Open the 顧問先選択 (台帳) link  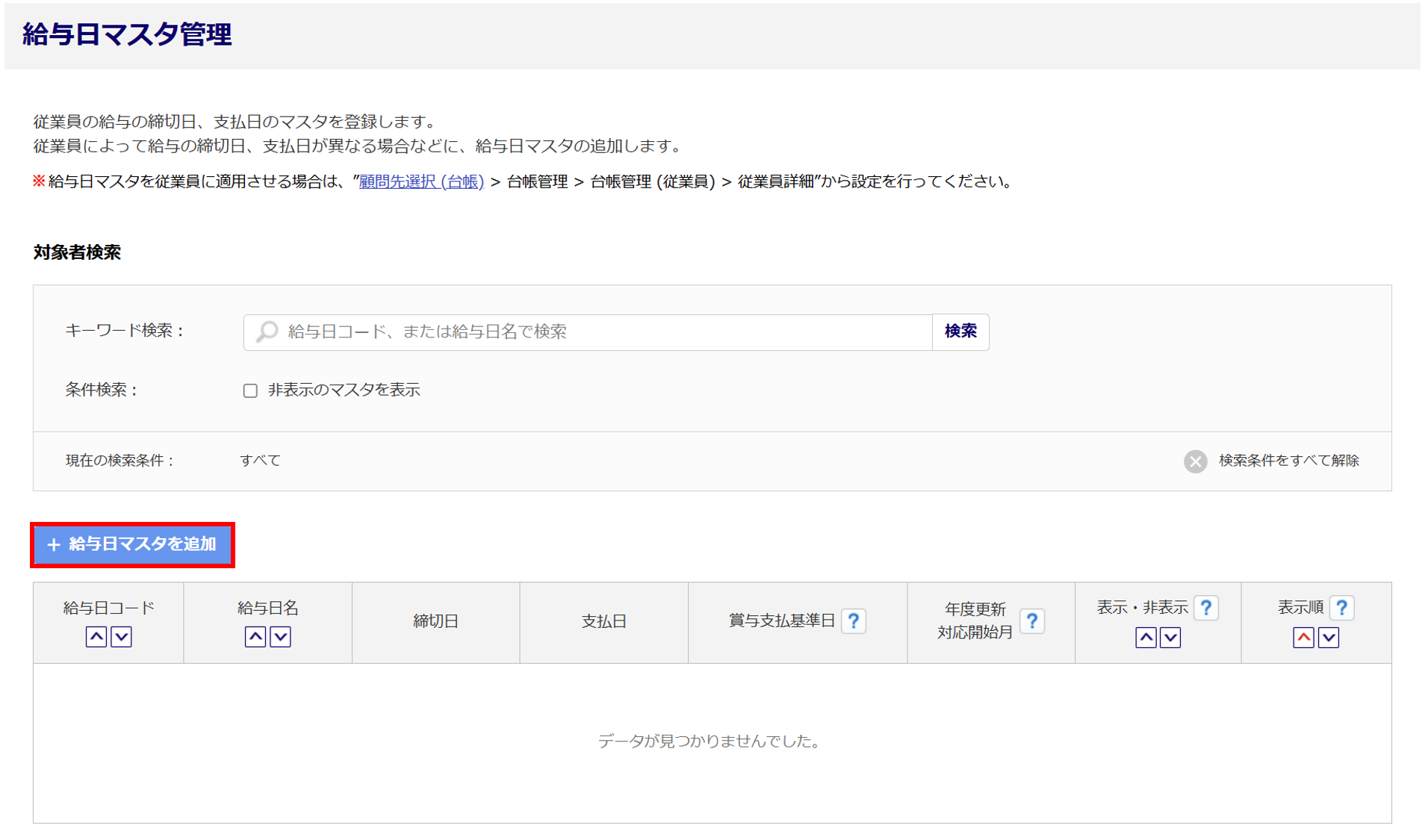click(421, 181)
